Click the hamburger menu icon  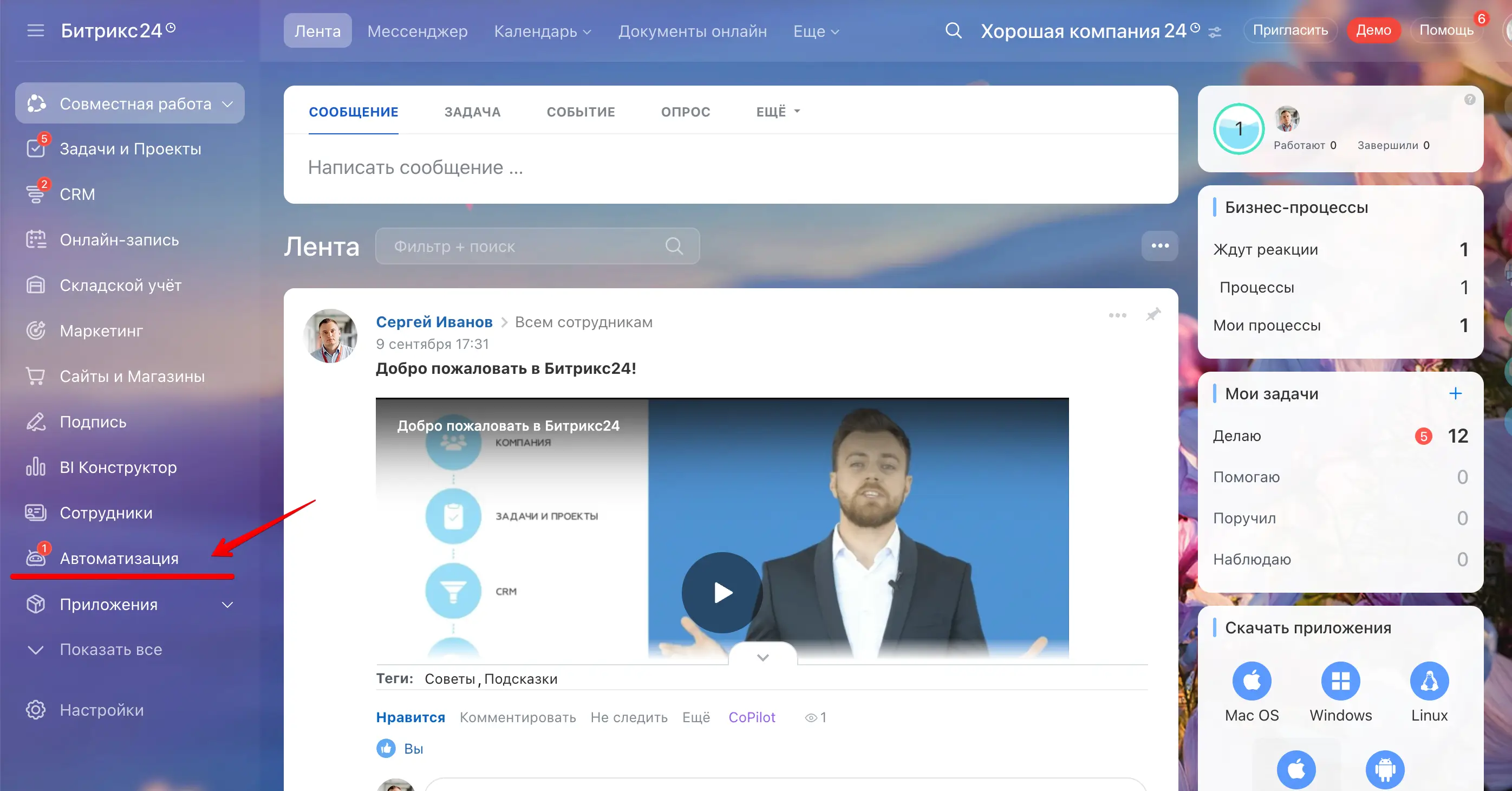pos(35,30)
